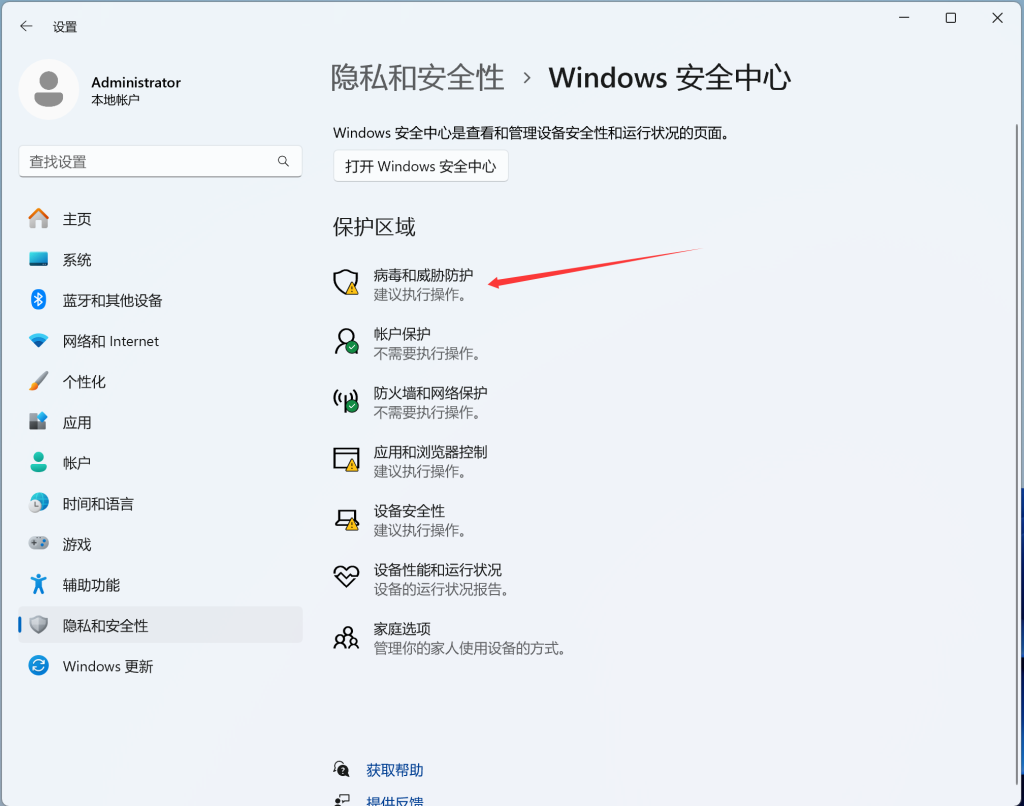
Task: Click 管理你的家人使用设备的方式 description
Action: pos(470,648)
